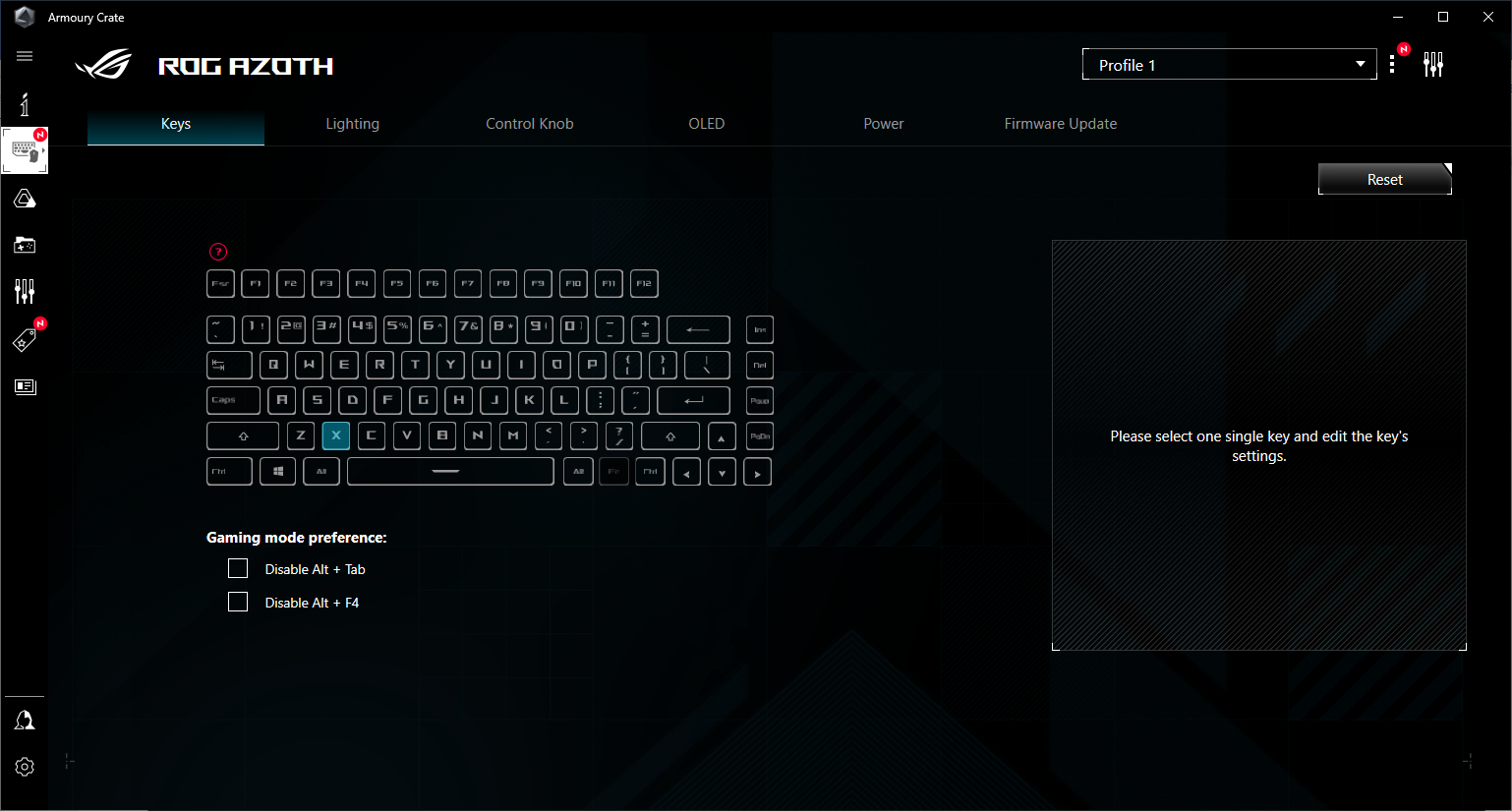Open Aura Sync from the sidebar
1512x811 pixels.
coord(25,199)
